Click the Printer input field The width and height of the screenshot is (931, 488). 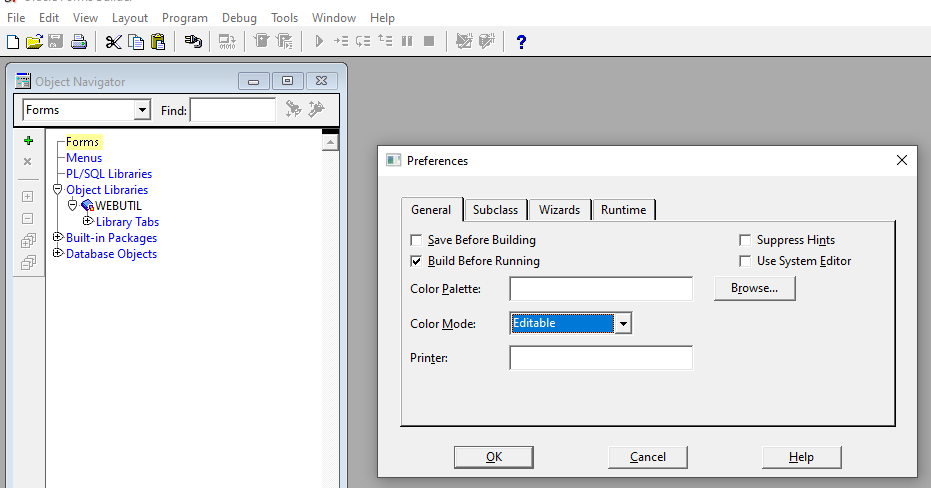point(601,358)
